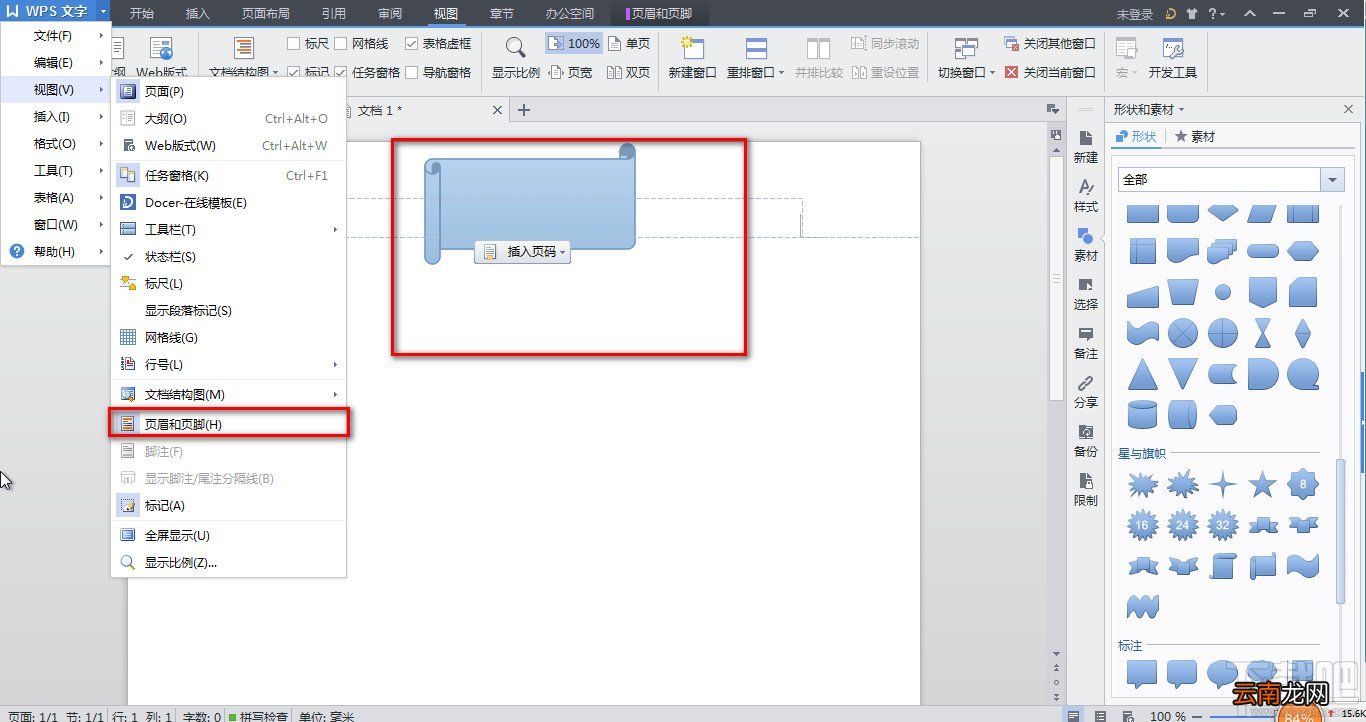Screen dimensions: 1366x722
Task: Open the 限制 restrict sidebar icon
Action: coord(1085,490)
